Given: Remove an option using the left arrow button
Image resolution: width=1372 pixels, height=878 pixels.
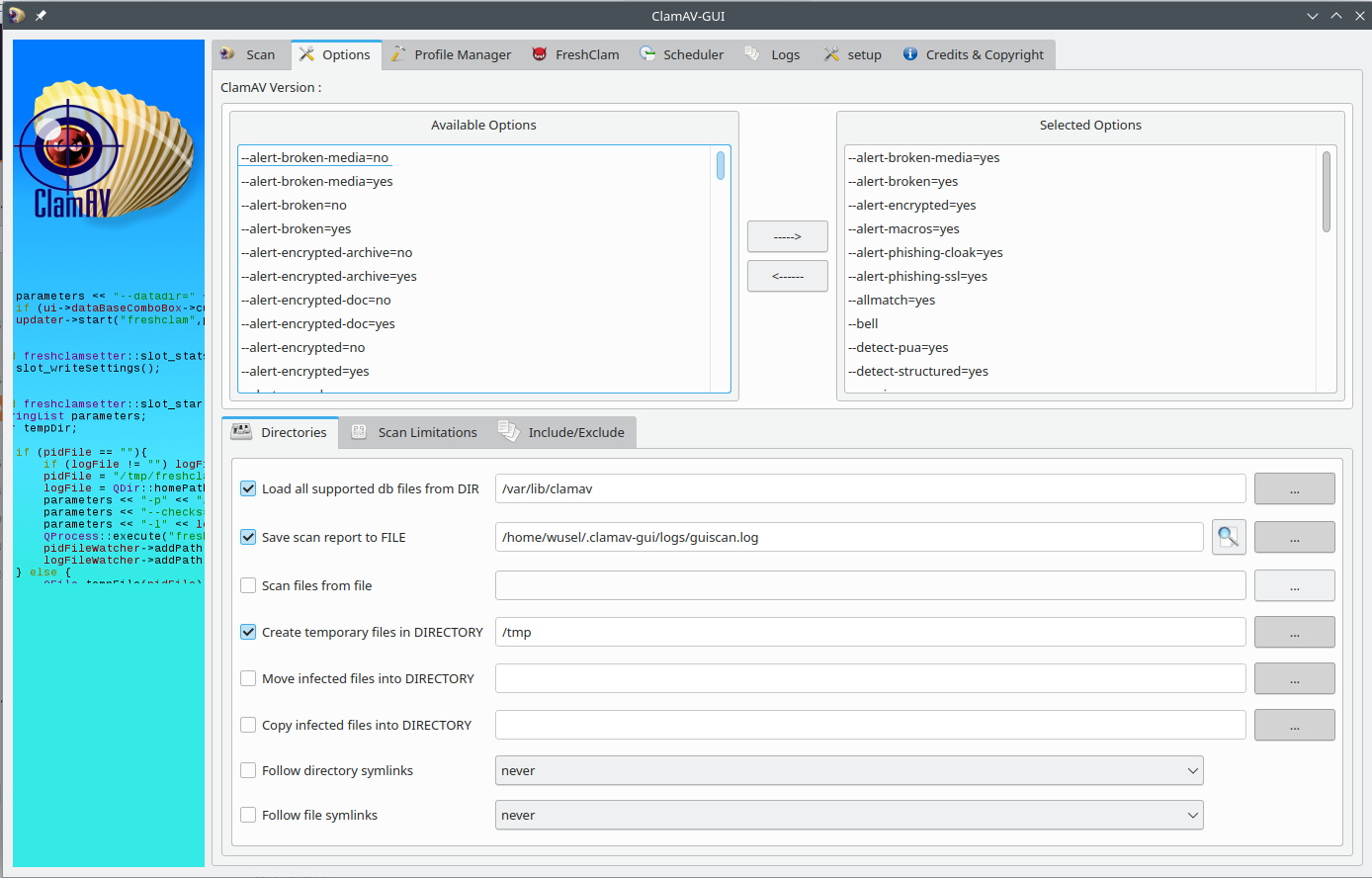Looking at the screenshot, I should point(787,276).
